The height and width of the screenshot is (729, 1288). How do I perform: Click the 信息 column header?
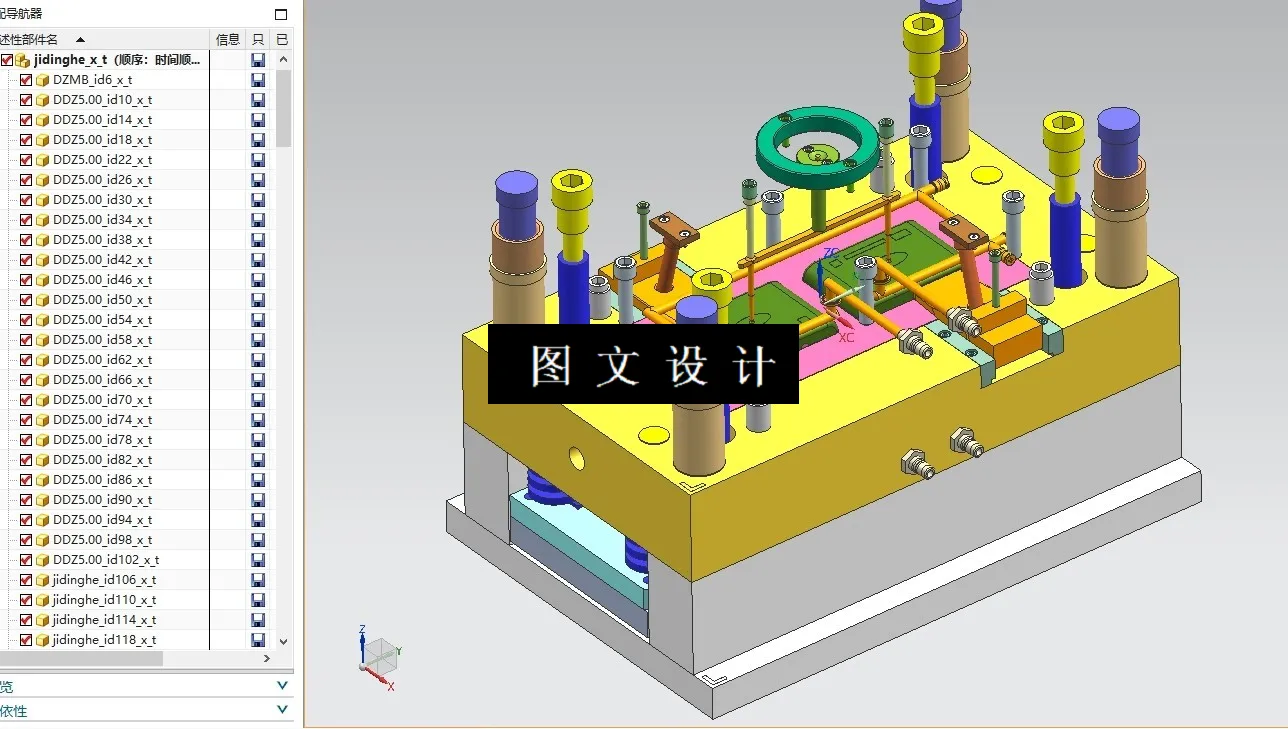pyautogui.click(x=227, y=38)
